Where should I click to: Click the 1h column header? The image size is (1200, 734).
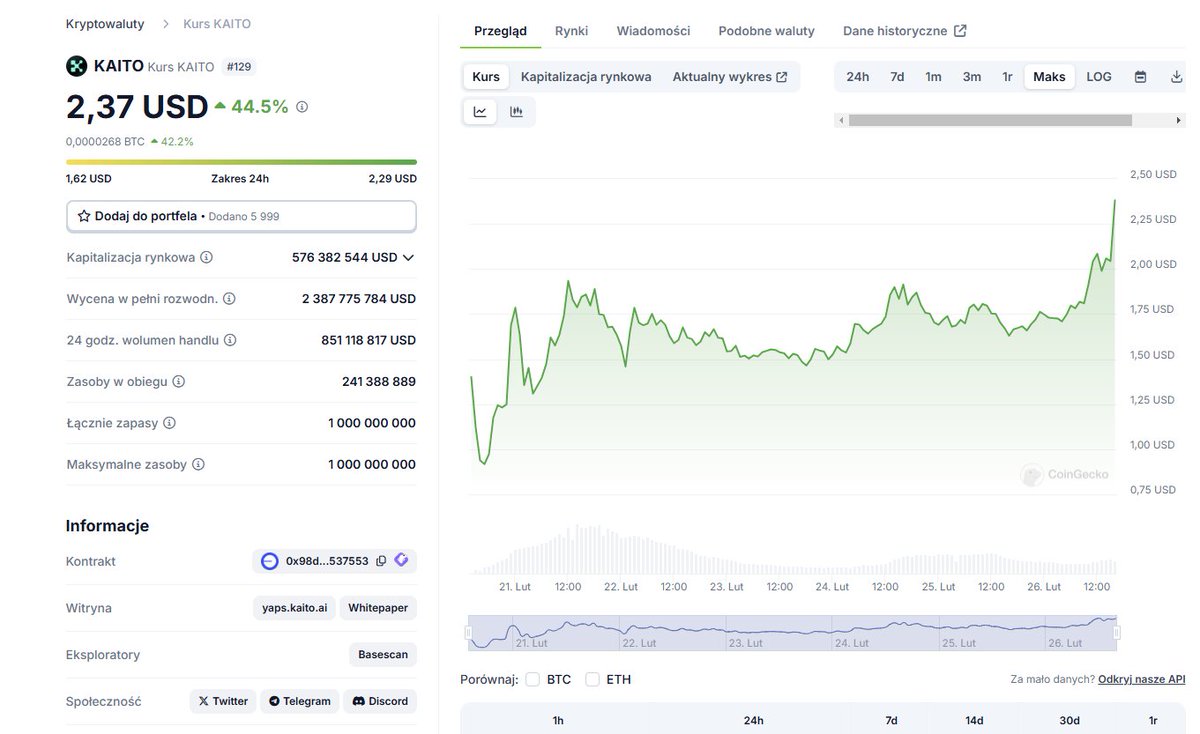pyautogui.click(x=558, y=720)
